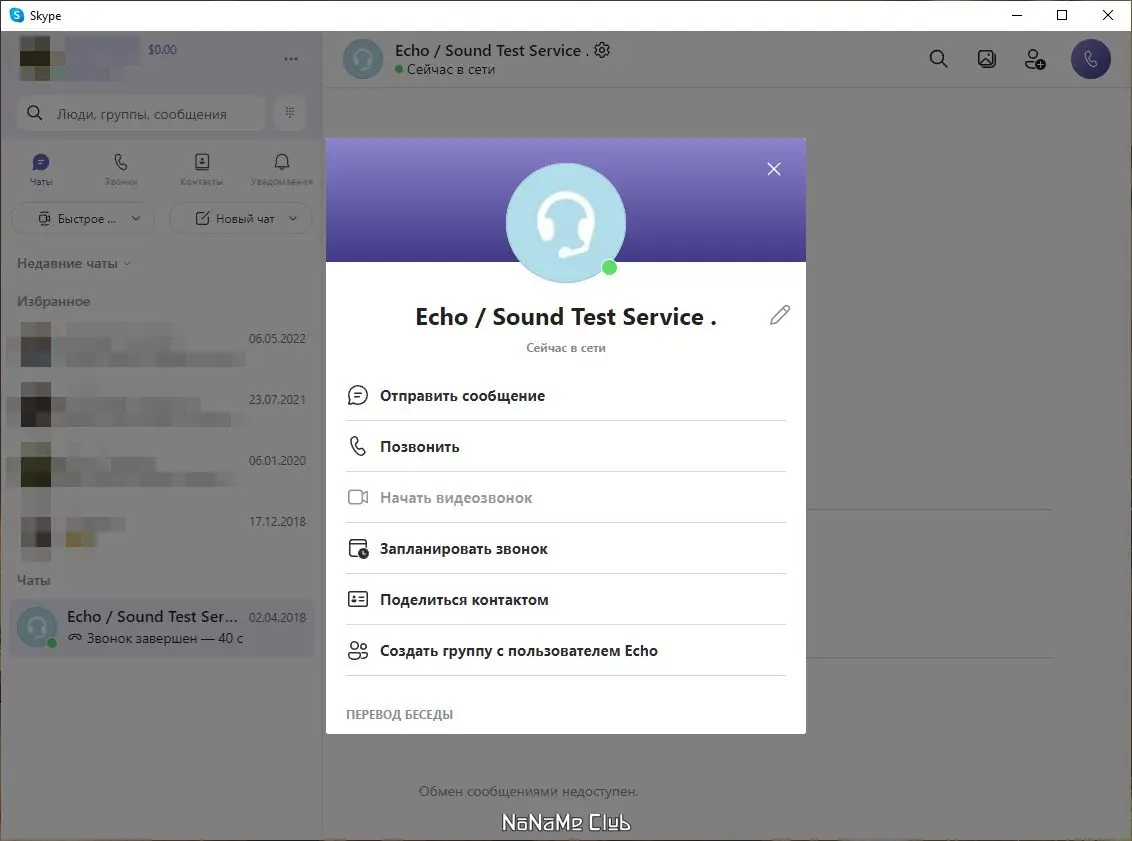The width and height of the screenshot is (1132, 841).
Task: Choose Позвонить in profile card
Action: 566,446
